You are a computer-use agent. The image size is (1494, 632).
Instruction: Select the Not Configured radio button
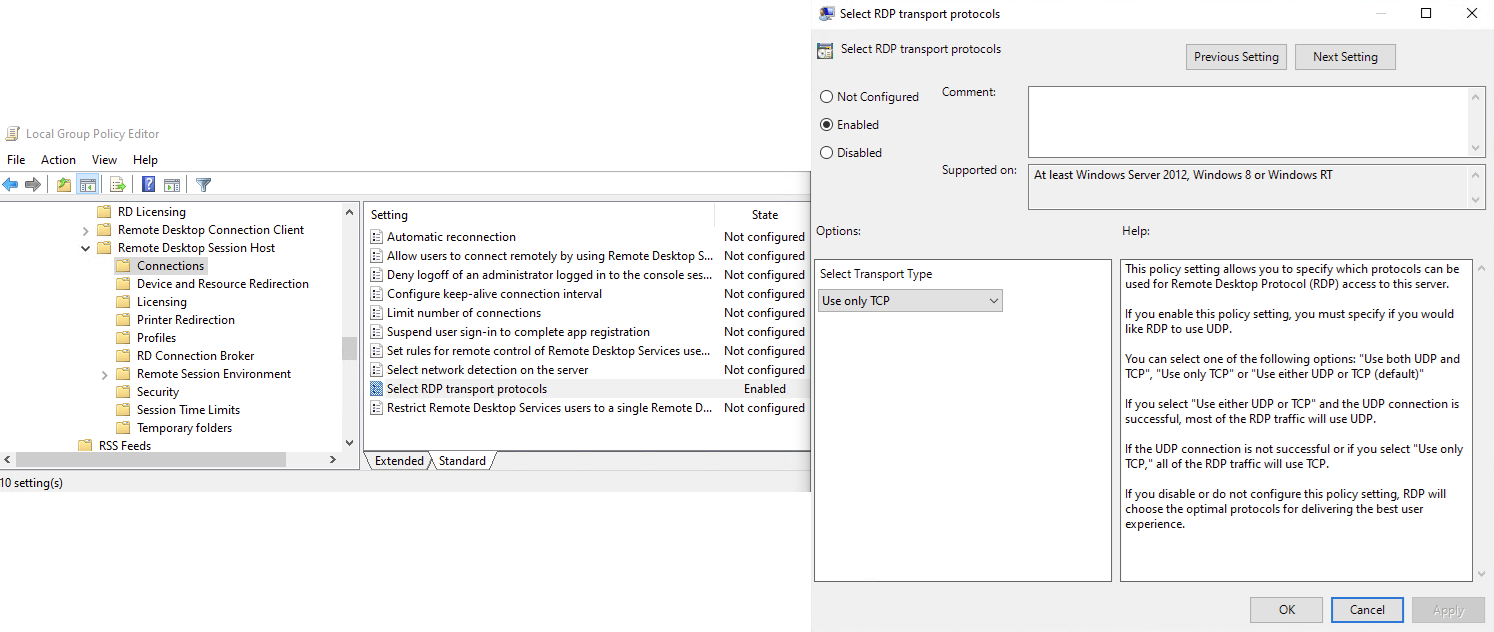point(826,96)
